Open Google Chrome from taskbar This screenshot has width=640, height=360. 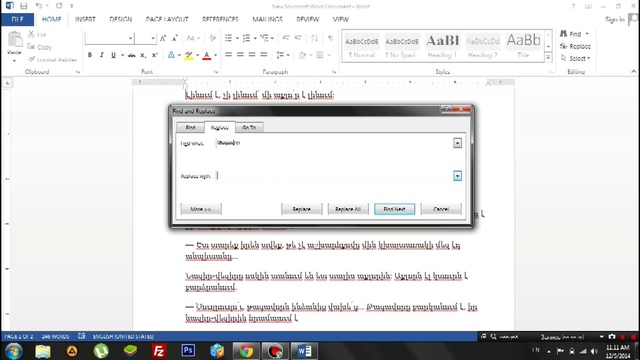point(246,351)
